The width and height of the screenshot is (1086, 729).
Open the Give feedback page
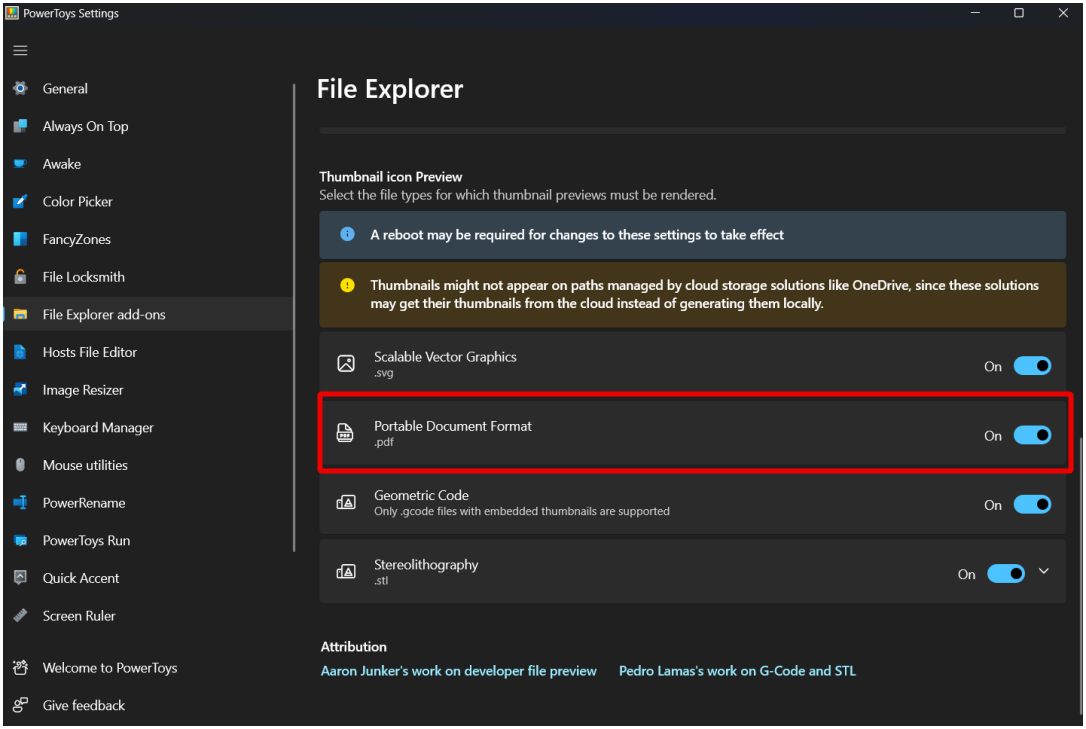pos(83,706)
